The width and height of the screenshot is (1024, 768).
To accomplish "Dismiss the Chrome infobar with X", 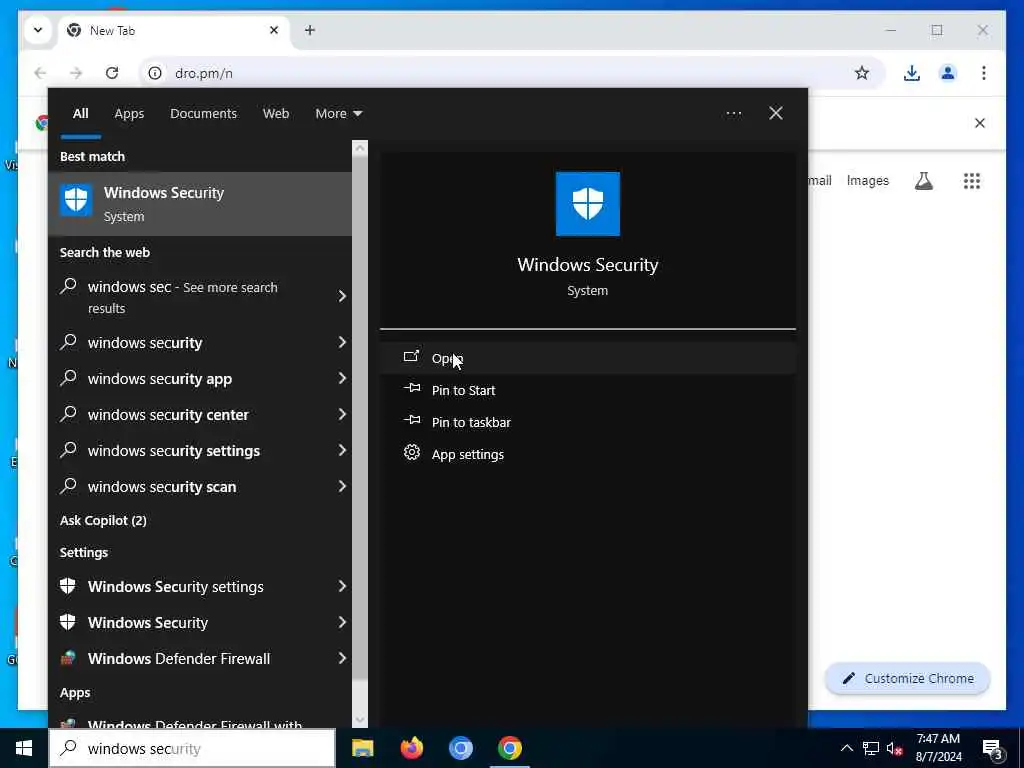I will 980,123.
